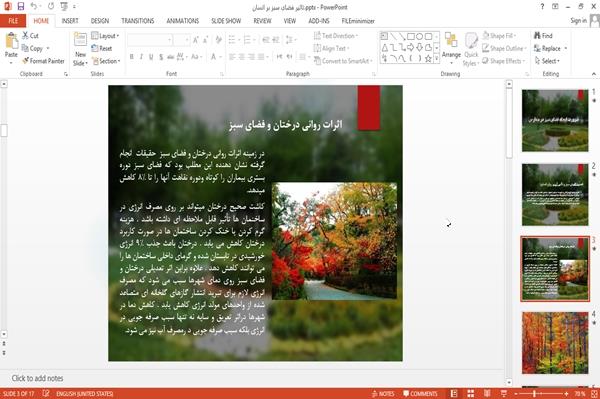
Task: Open Text Direction dropdown
Action: coord(336,36)
